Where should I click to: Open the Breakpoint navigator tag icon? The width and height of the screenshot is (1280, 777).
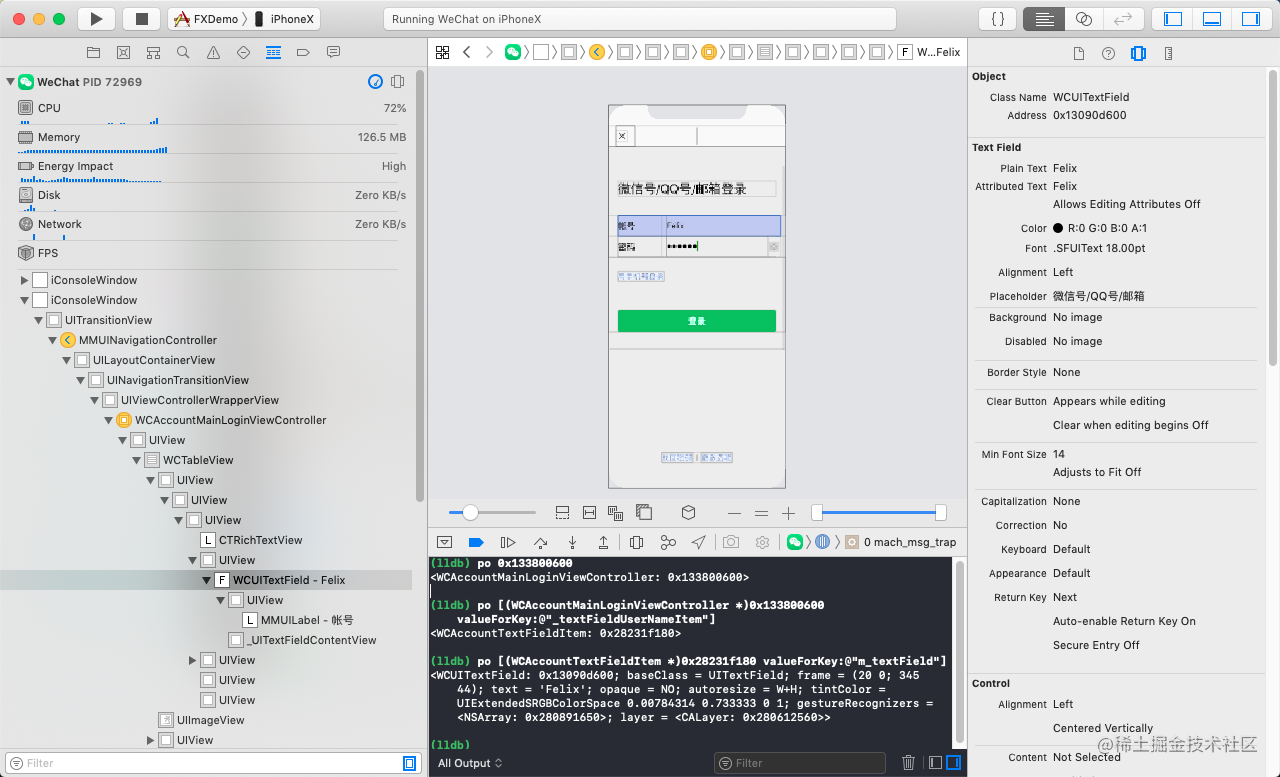click(x=303, y=52)
